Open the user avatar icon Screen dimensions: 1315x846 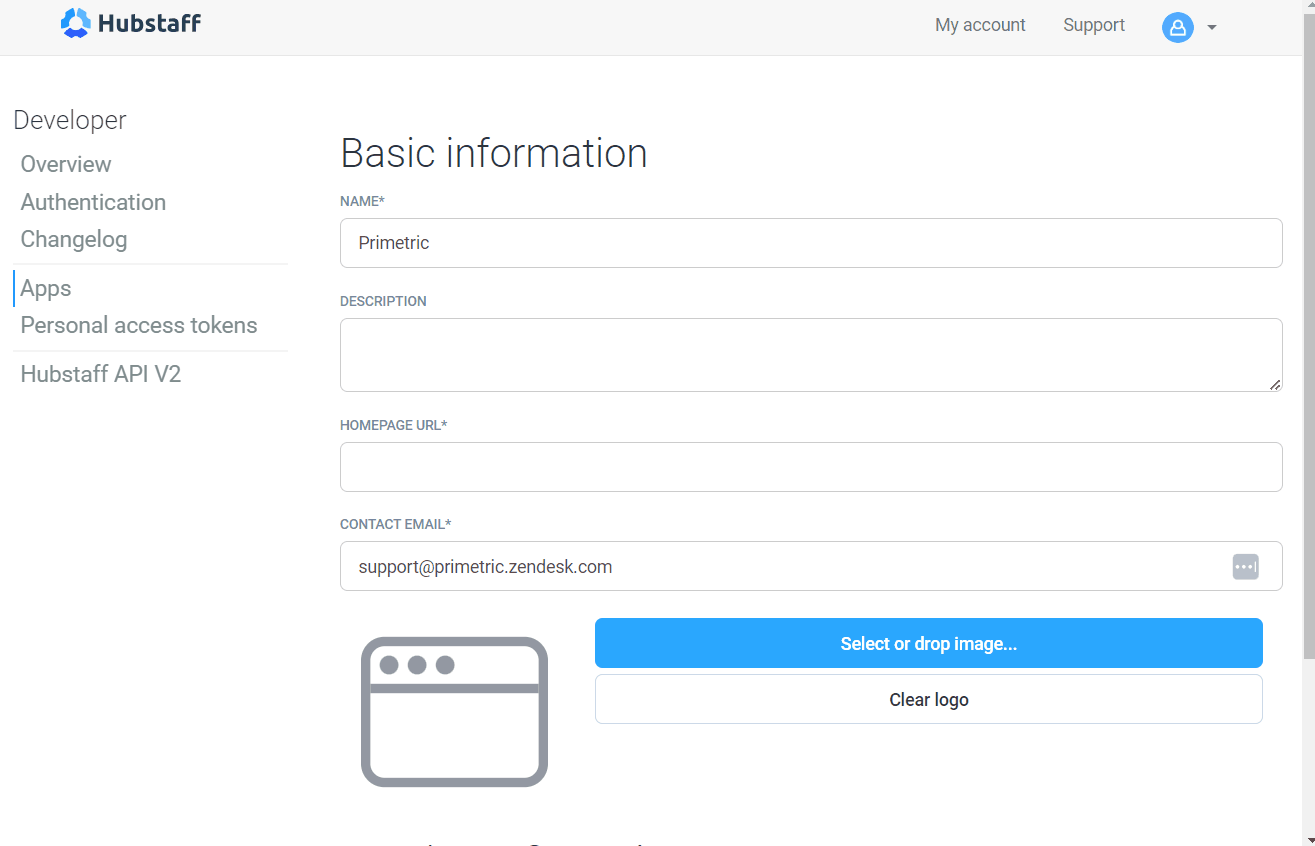(1177, 27)
